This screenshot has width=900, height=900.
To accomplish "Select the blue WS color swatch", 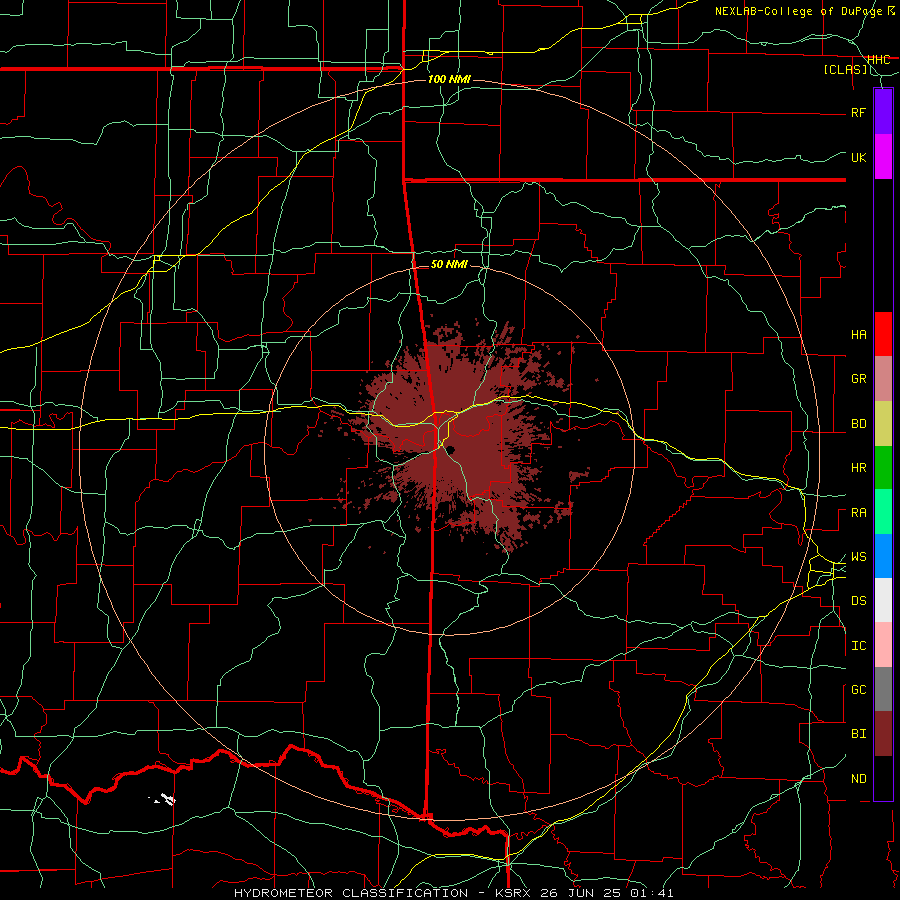I will [883, 556].
